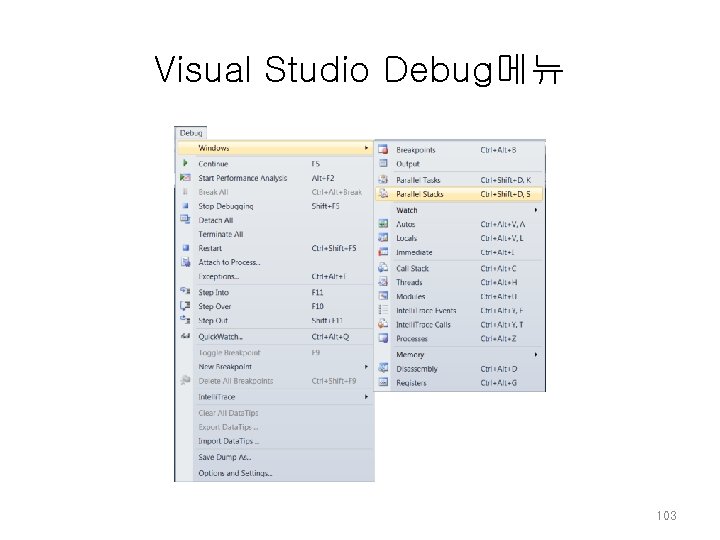720x540 pixels.
Task: Expand the Memory submenu arrow
Action: (535, 354)
